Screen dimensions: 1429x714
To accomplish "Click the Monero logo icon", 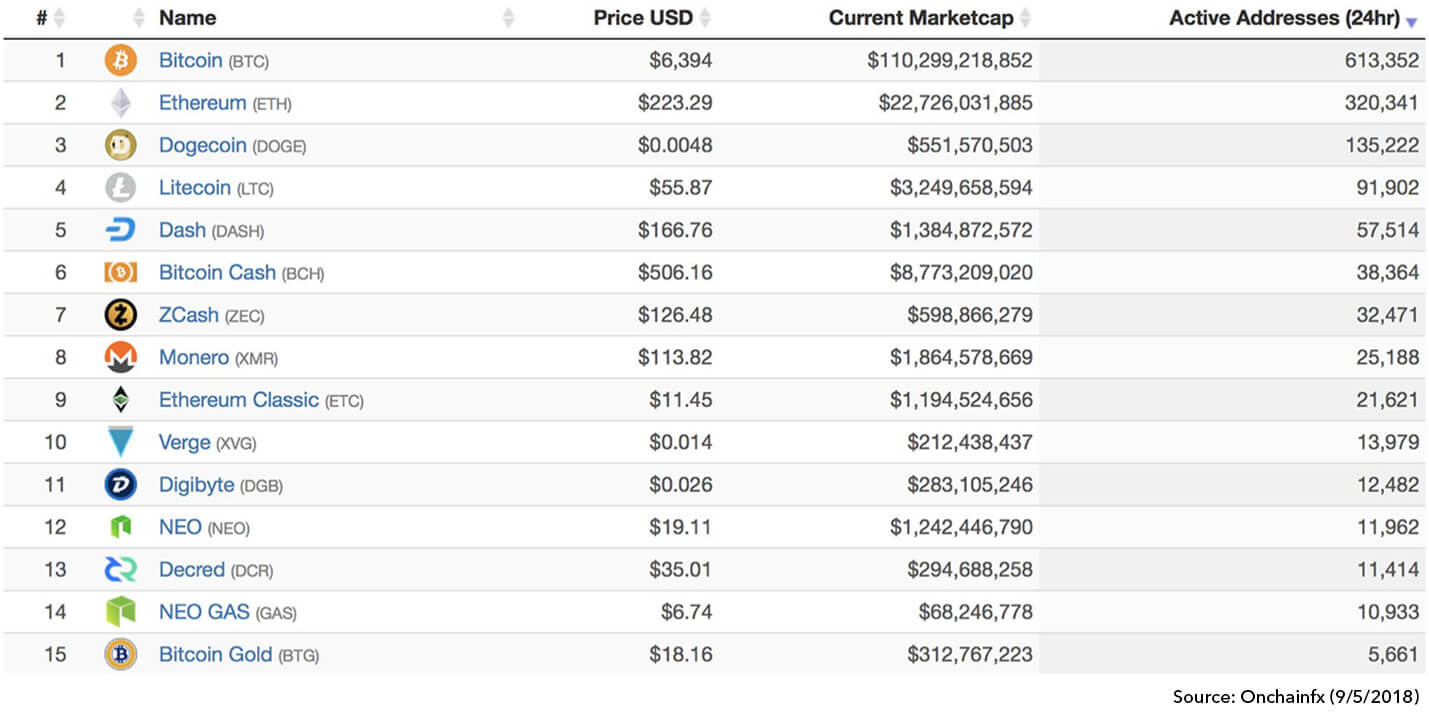I will point(120,358).
